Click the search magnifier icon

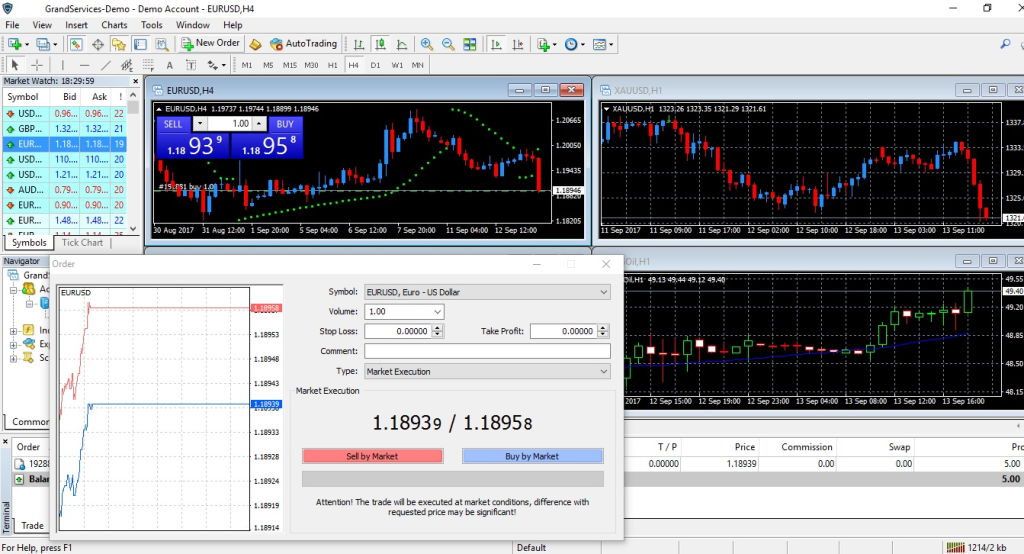click(1005, 44)
